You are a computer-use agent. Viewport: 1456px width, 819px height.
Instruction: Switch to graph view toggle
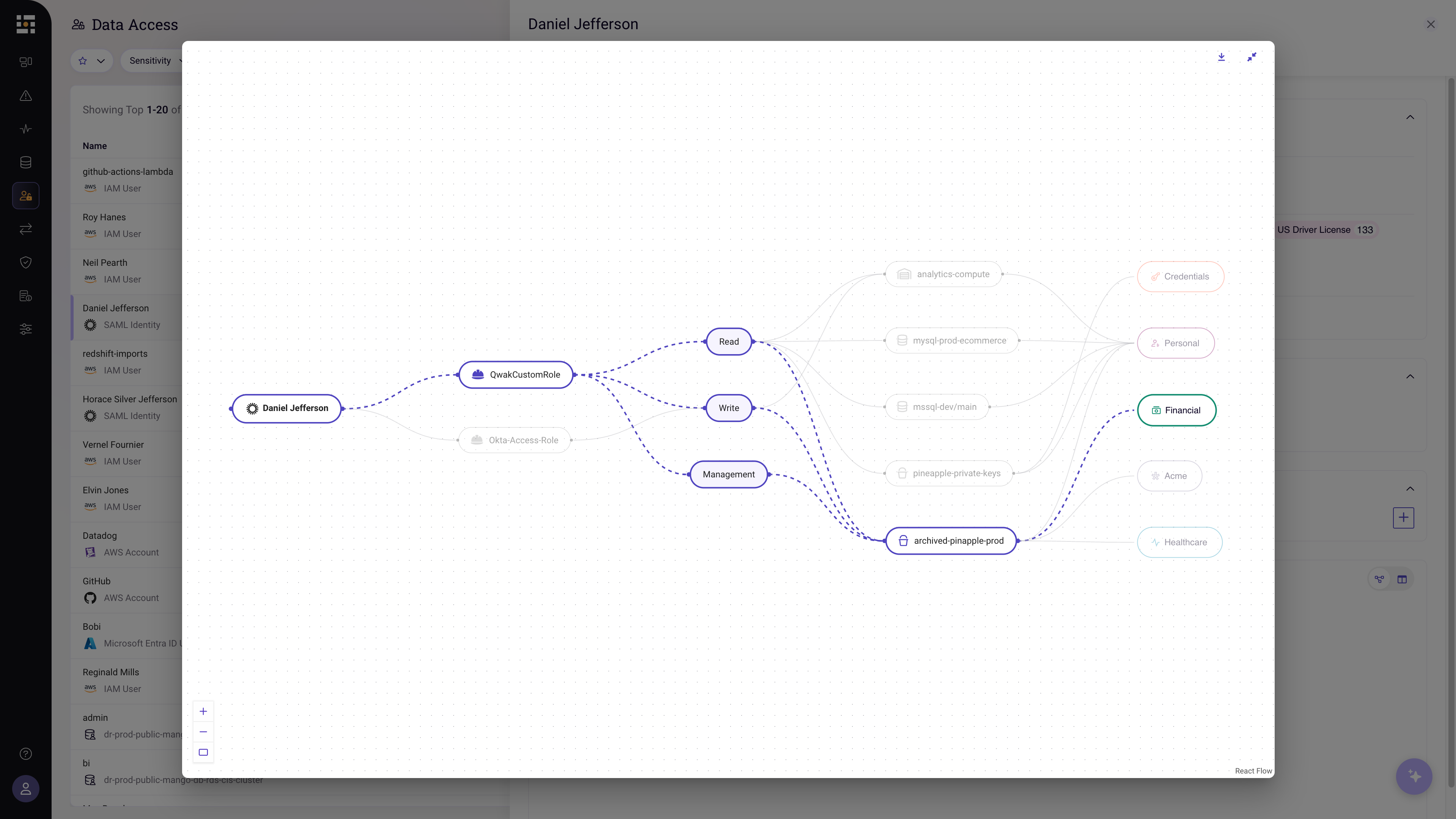pyautogui.click(x=1379, y=579)
